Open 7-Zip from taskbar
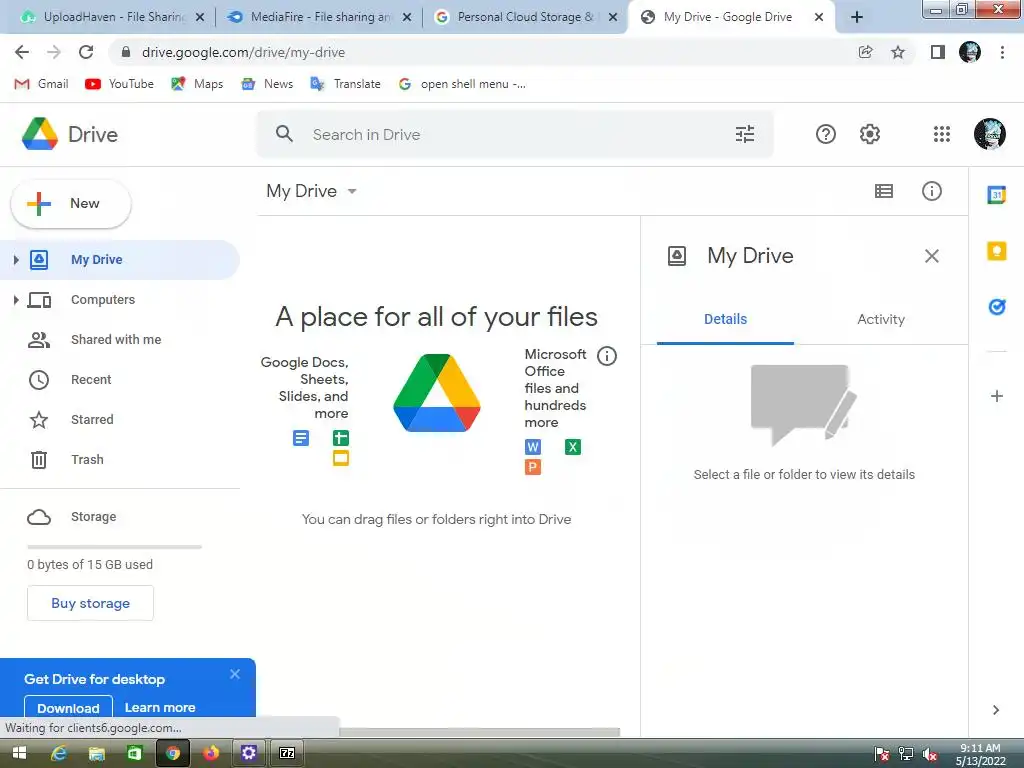 pyautogui.click(x=287, y=753)
